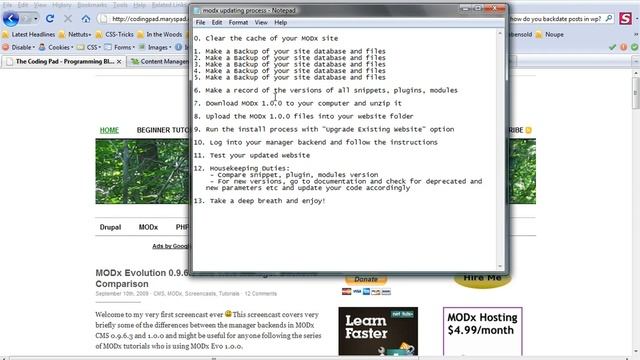Click line '13. Take a deep breath and enjoy!'
Image resolution: width=640 pixels, height=360 pixels.
tap(260, 201)
